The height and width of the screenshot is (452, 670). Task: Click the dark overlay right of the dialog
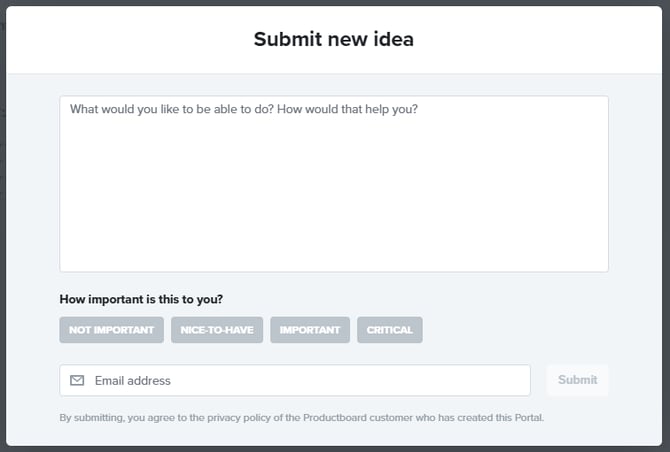click(666, 250)
